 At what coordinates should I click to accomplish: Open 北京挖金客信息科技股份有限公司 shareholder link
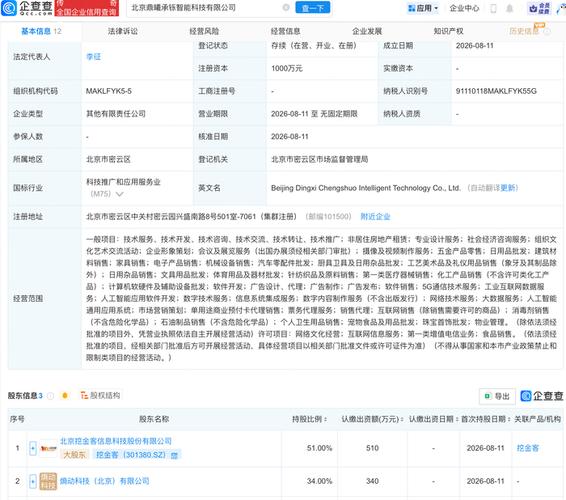click(x=116, y=441)
